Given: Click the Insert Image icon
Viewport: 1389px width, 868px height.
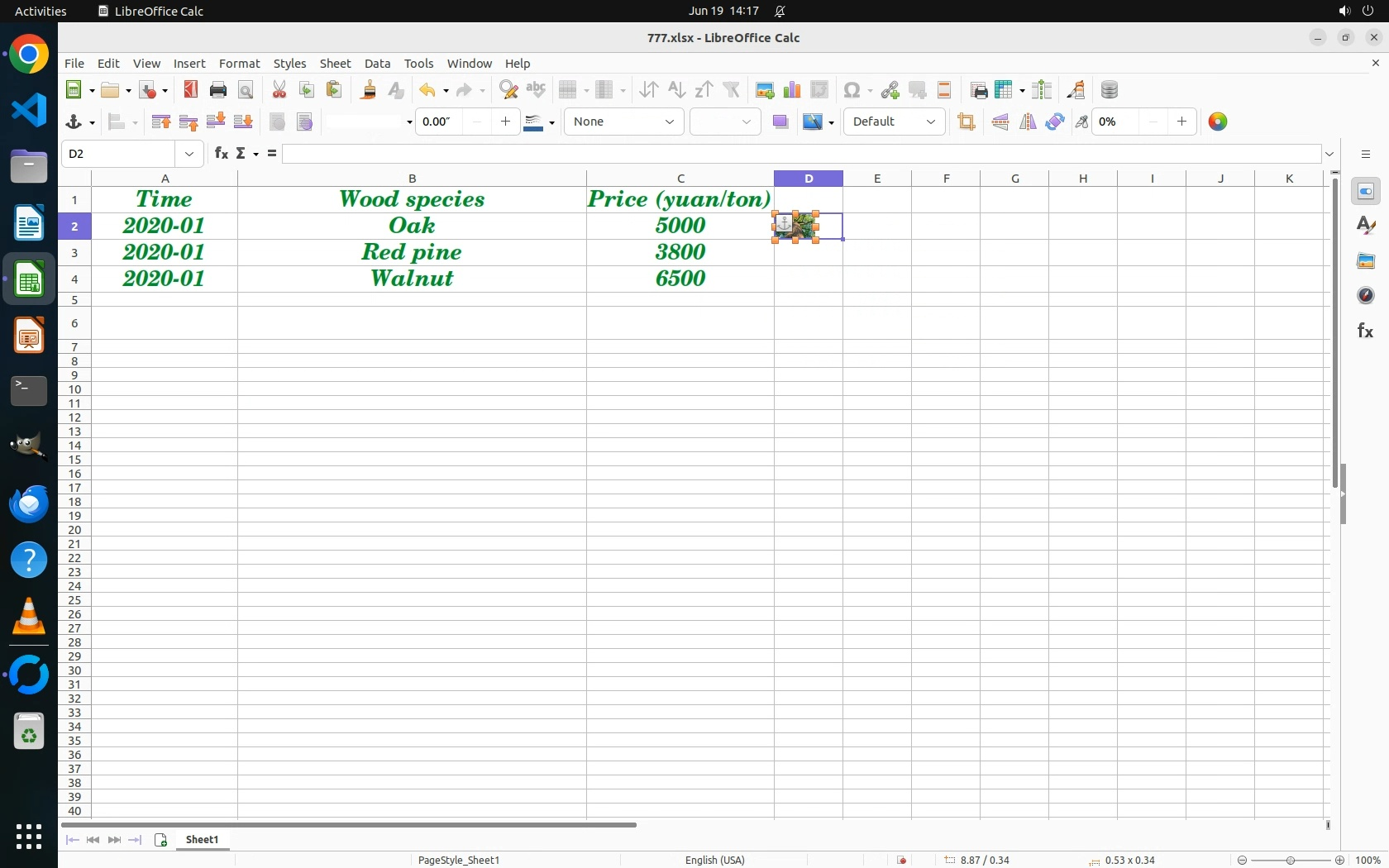Looking at the screenshot, I should (765, 90).
